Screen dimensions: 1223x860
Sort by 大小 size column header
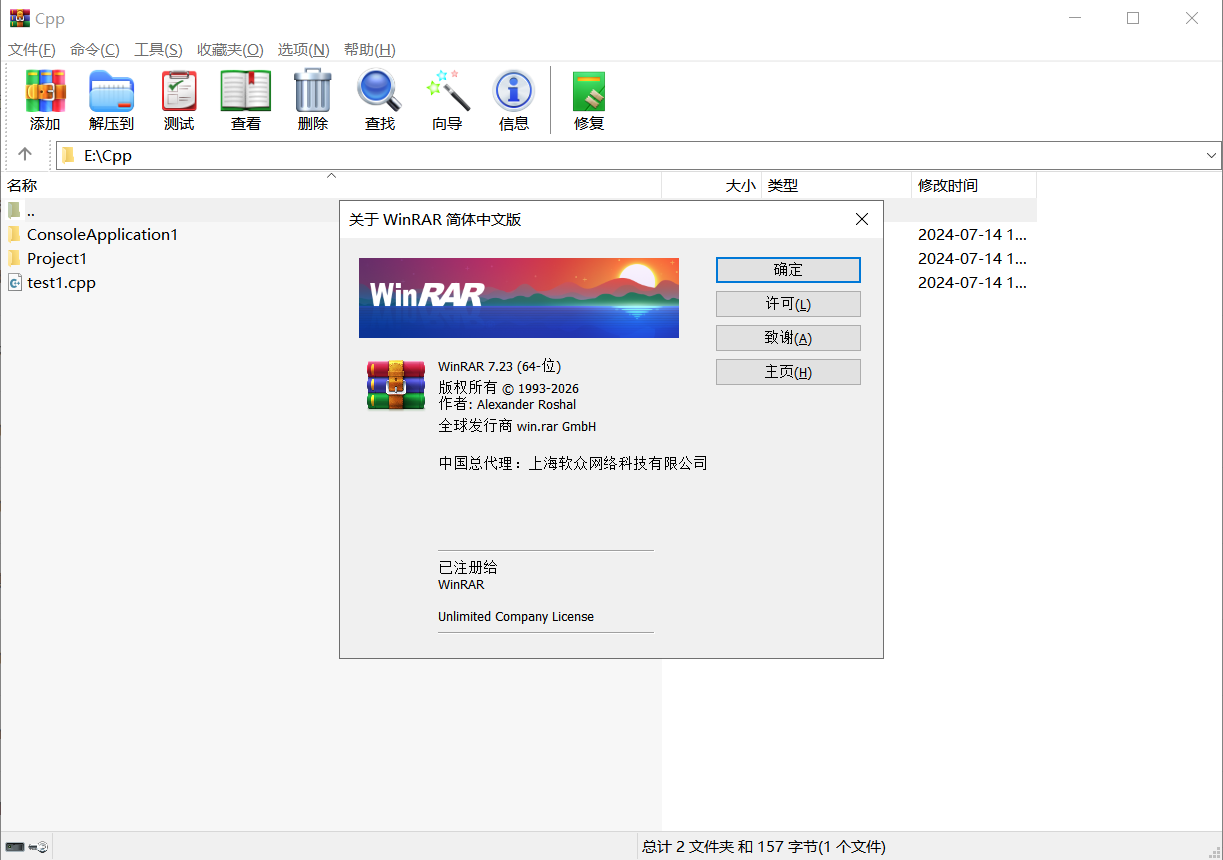[712, 185]
